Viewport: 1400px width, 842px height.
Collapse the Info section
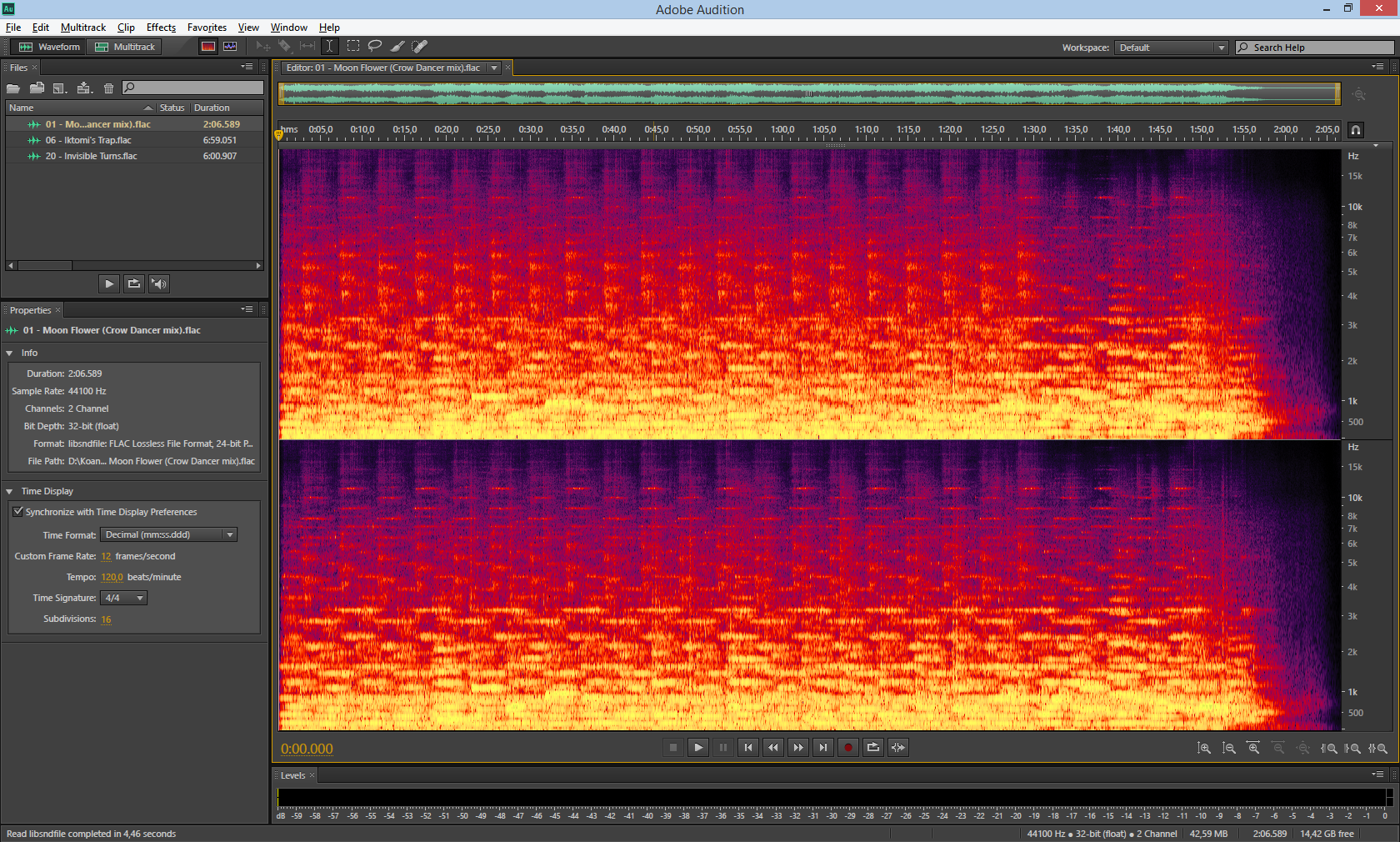(9, 353)
